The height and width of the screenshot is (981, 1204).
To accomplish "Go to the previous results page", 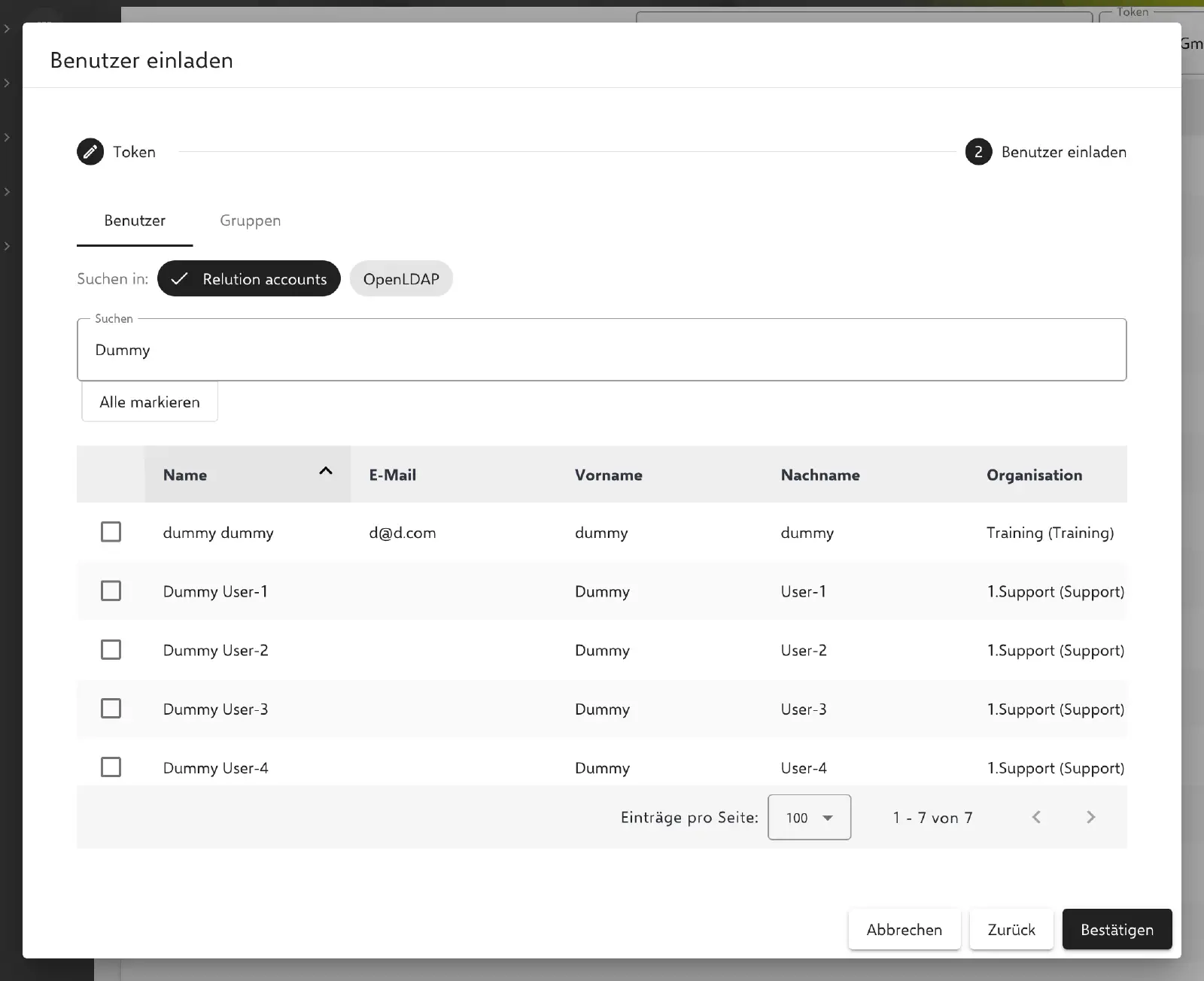I will 1036,817.
